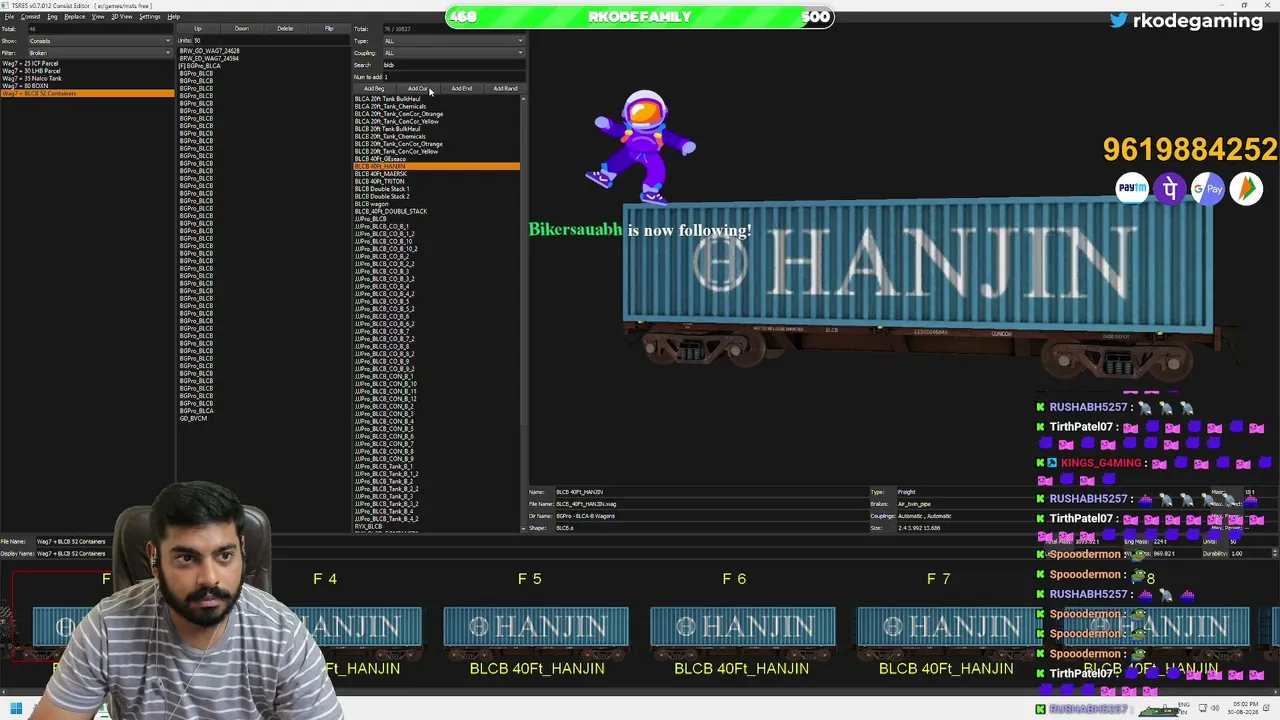Click the wagon list vertical scrollbar
The image size is (1280, 720).
click(523, 312)
